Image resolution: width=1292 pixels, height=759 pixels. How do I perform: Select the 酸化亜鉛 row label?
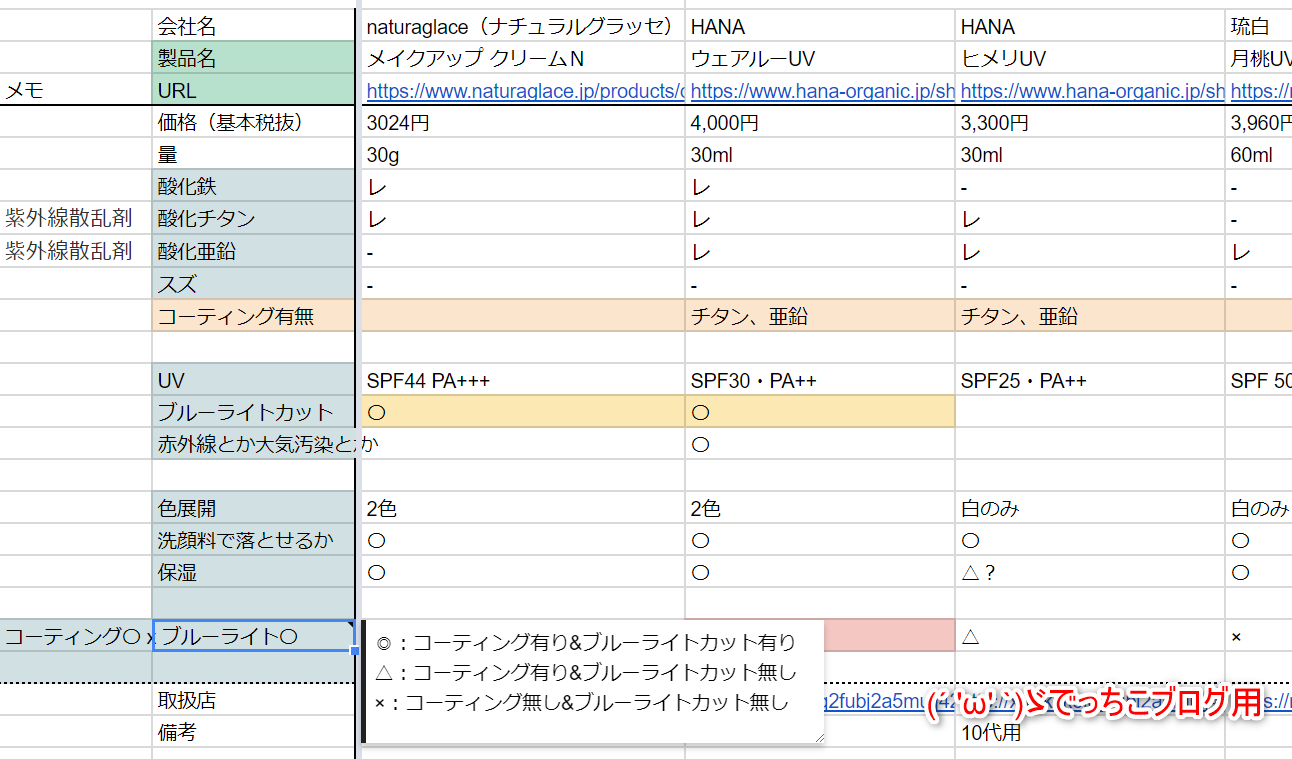[x=253, y=251]
